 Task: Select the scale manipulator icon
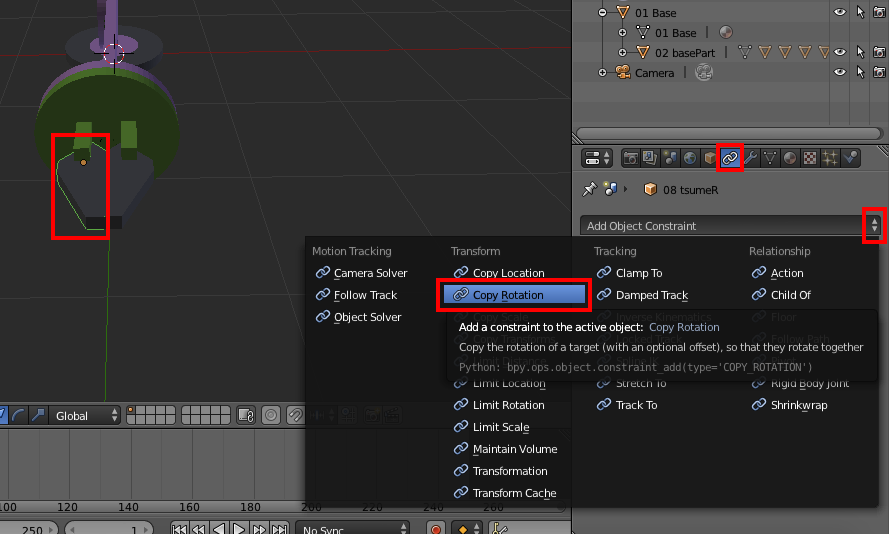pyautogui.click(x=38, y=416)
